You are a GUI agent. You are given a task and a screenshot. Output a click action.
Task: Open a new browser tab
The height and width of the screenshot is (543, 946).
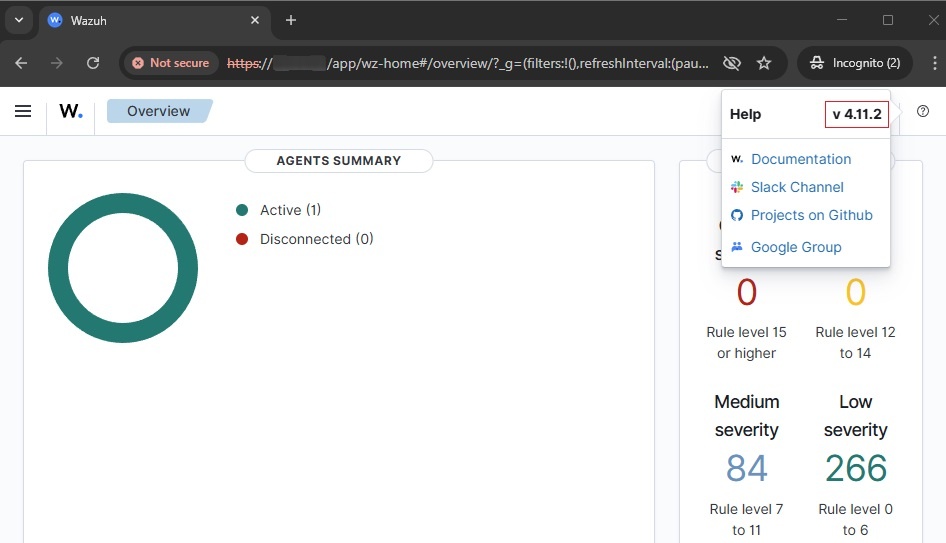291,20
